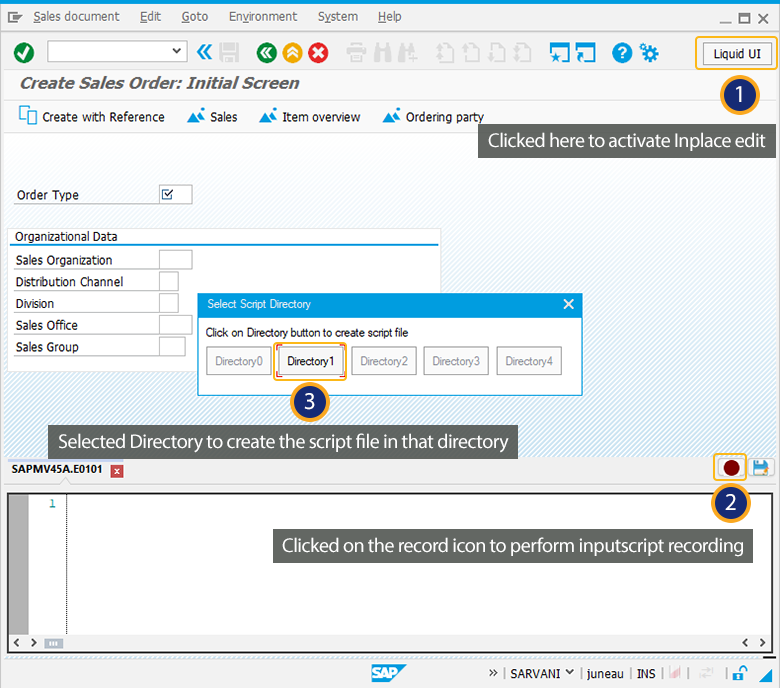This screenshot has height=688, width=780.
Task: Click the Find Next binoculars icon
Action: (407, 52)
